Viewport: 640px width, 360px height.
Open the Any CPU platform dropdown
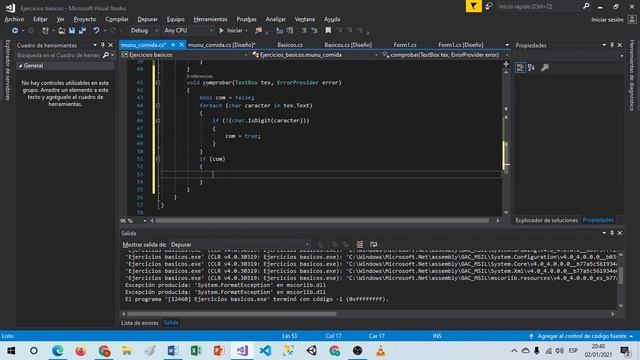[x=188, y=31]
